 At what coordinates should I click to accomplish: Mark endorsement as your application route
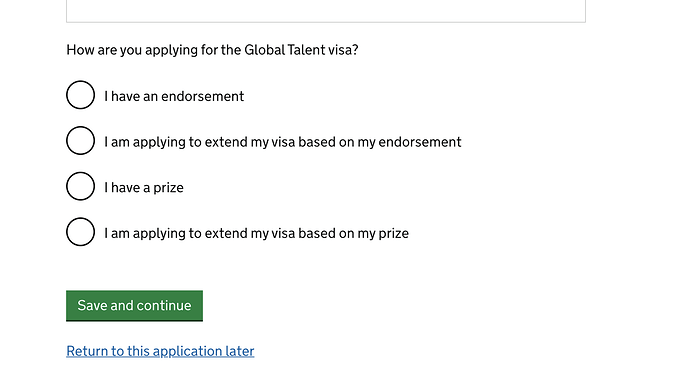[81, 95]
